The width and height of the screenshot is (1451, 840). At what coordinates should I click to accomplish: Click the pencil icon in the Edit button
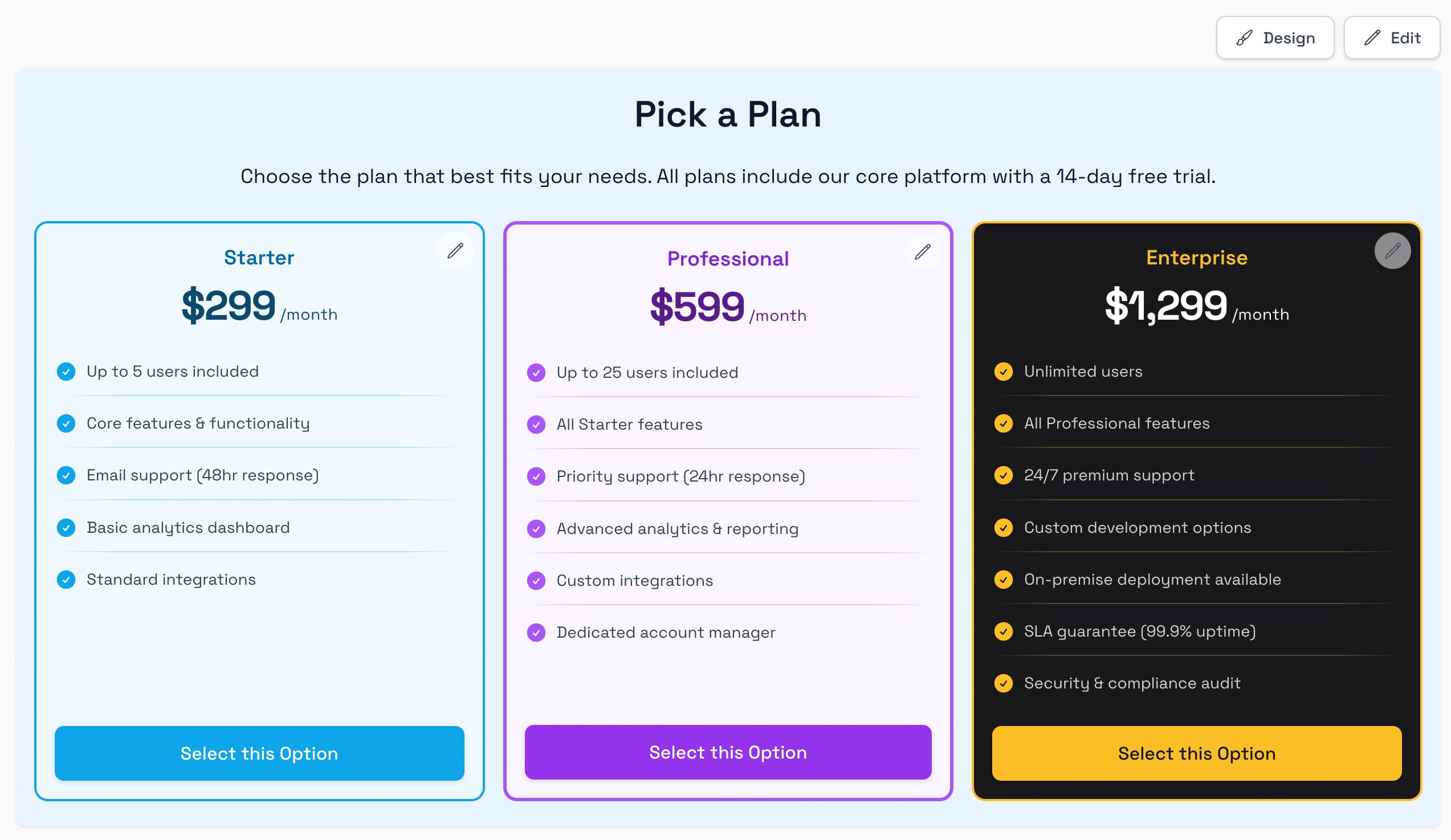coord(1372,38)
